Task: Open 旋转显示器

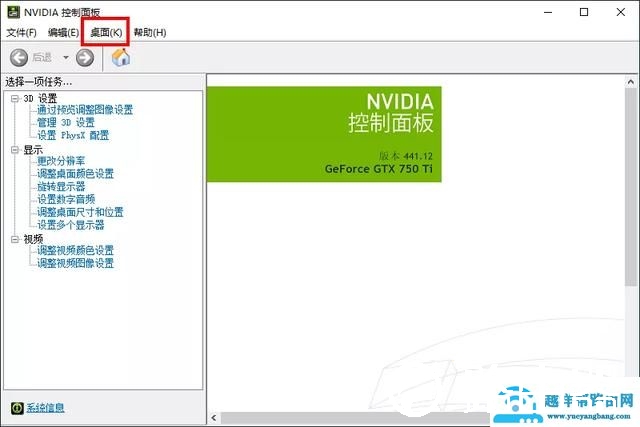Action: 61,187
